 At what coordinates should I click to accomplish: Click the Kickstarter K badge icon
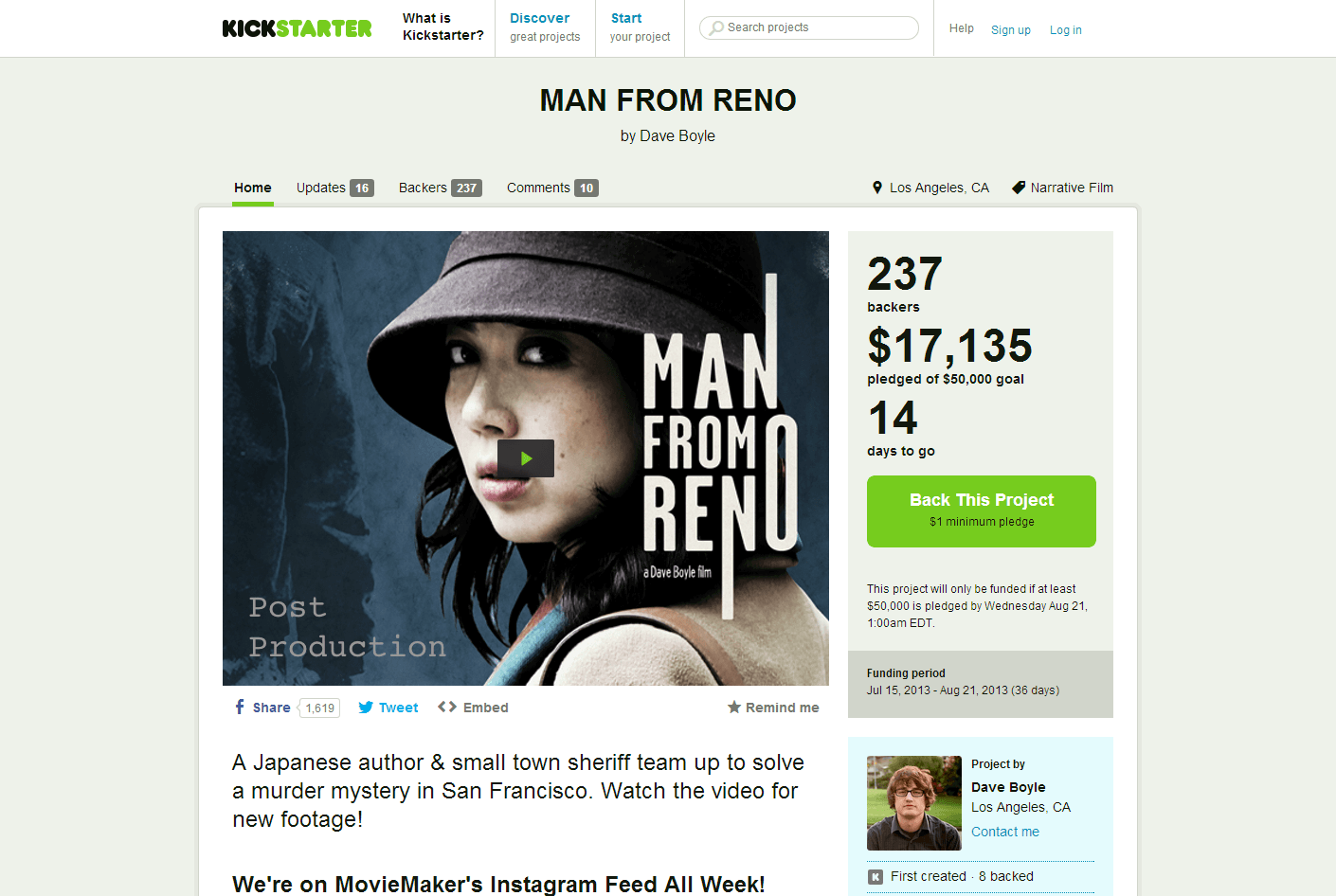click(876, 877)
